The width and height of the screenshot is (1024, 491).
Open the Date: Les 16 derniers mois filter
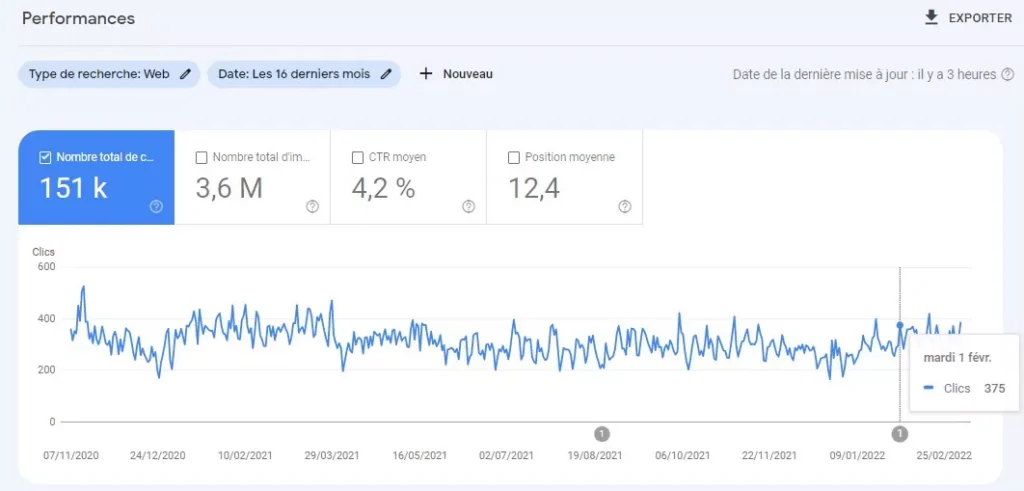[x=294, y=74]
